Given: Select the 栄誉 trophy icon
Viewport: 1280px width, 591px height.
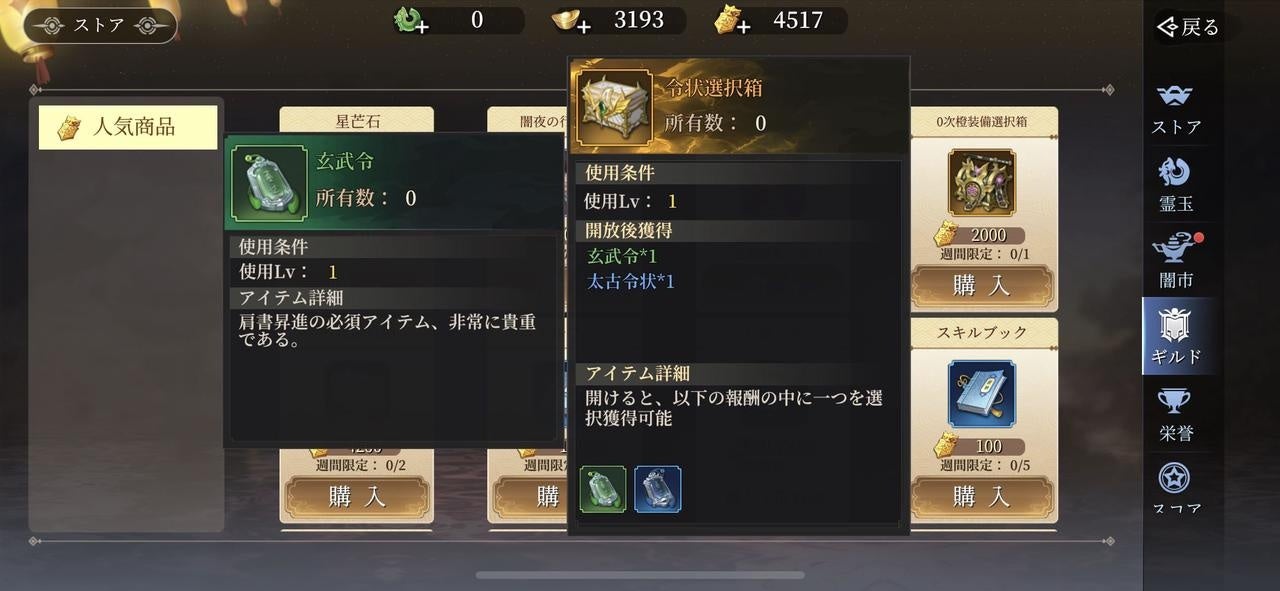Looking at the screenshot, I should 1176,413.
